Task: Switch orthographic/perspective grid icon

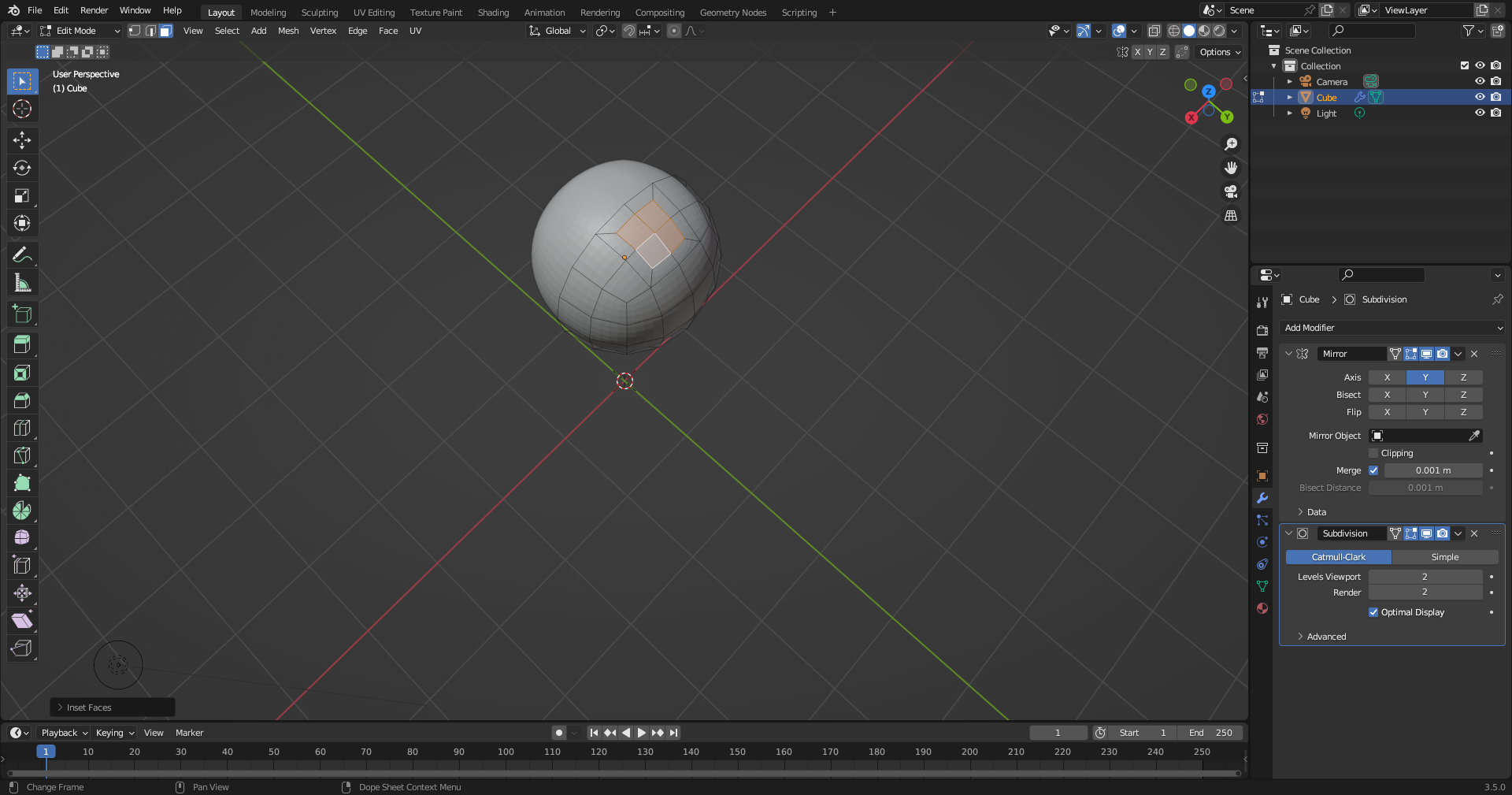Action: click(1231, 215)
